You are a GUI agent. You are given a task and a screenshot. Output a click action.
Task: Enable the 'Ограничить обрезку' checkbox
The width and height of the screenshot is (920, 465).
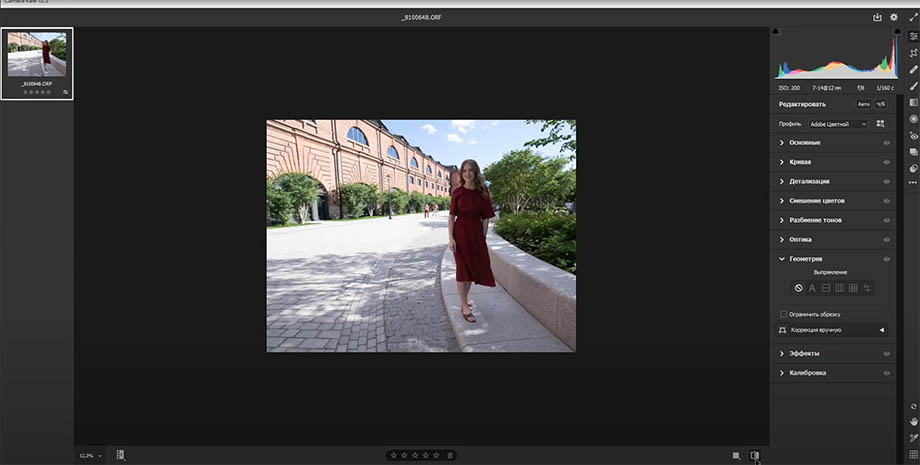click(x=783, y=314)
